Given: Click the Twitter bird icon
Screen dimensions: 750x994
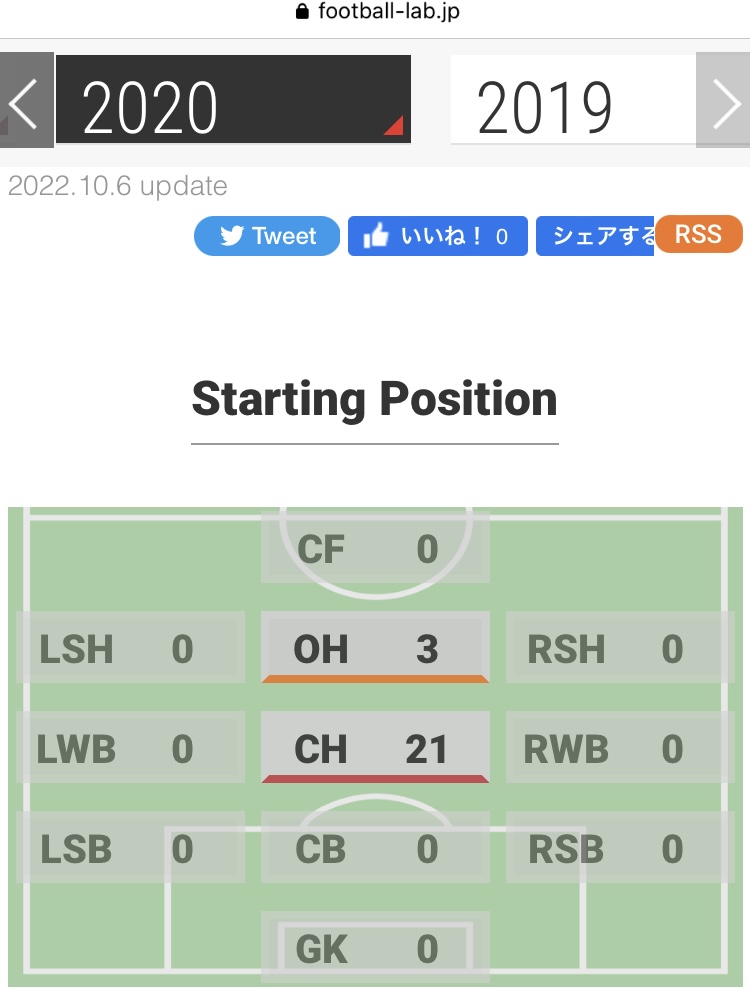Looking at the screenshot, I should point(232,236).
